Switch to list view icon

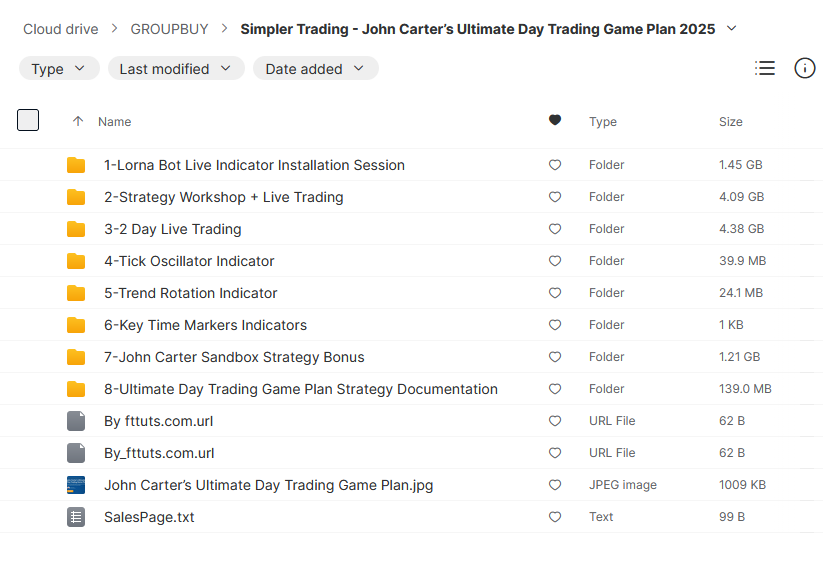click(765, 68)
